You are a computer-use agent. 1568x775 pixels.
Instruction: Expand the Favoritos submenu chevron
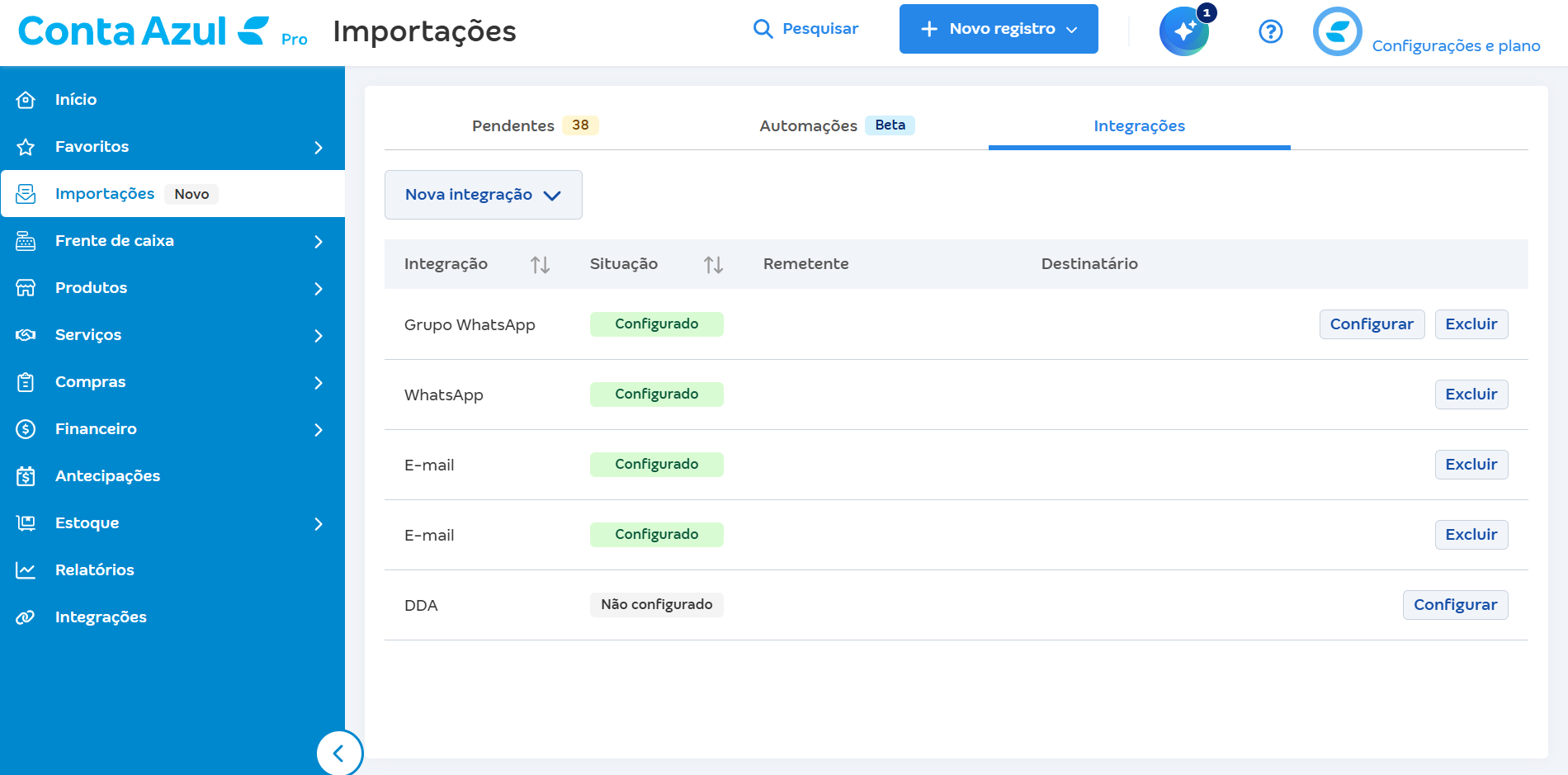click(319, 148)
